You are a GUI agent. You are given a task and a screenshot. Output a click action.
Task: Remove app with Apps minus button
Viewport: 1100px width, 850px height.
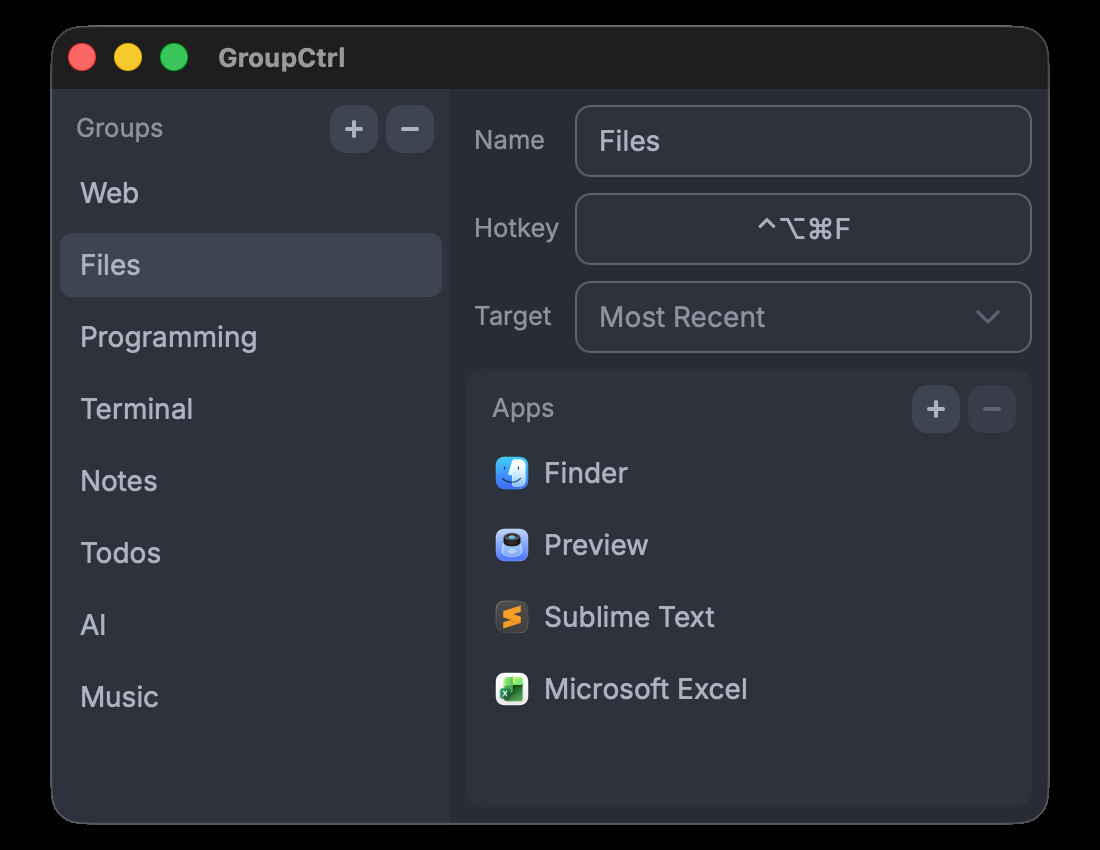pos(992,409)
